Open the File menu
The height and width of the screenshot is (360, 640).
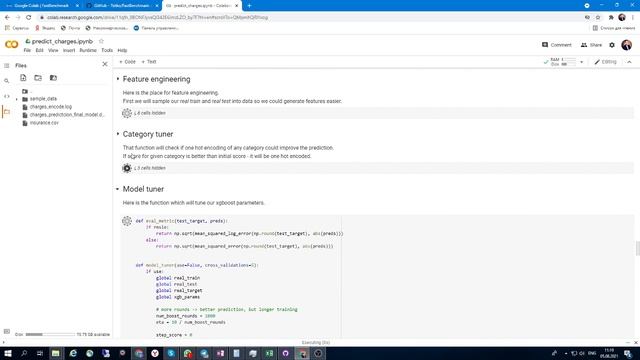pos(27,50)
